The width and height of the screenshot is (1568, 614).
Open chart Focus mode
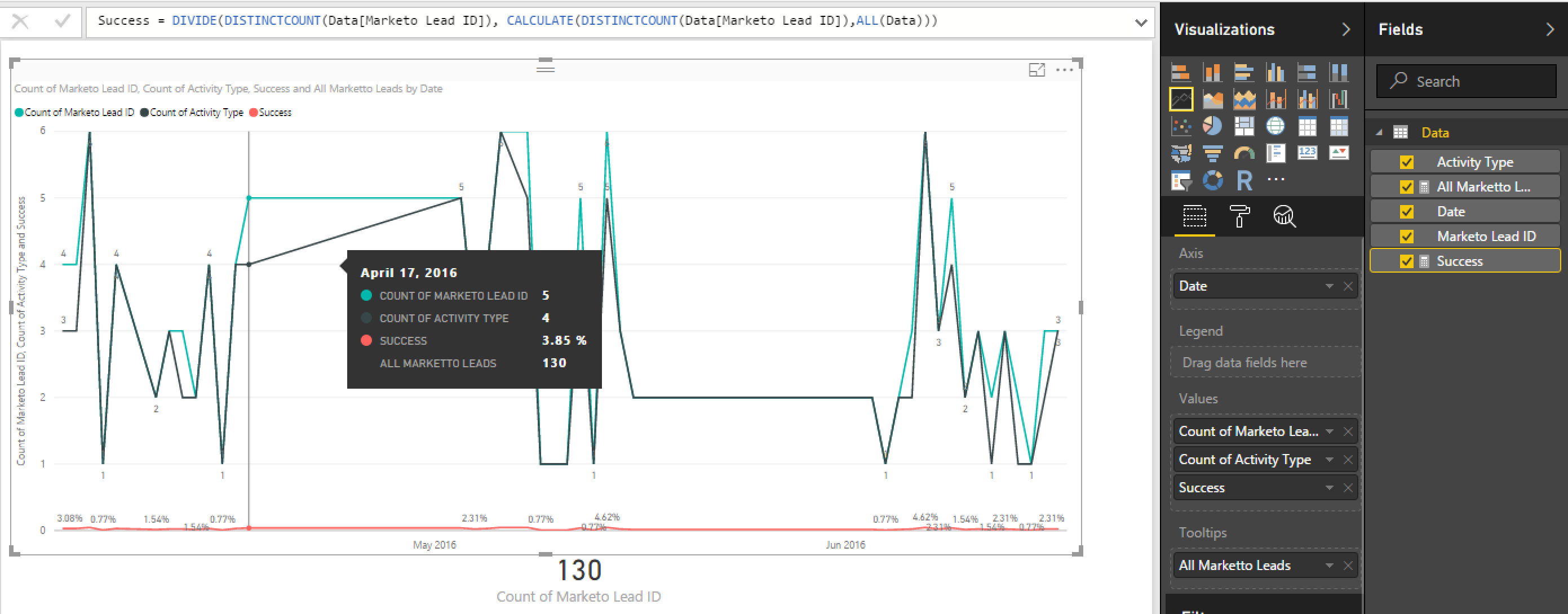1037,70
